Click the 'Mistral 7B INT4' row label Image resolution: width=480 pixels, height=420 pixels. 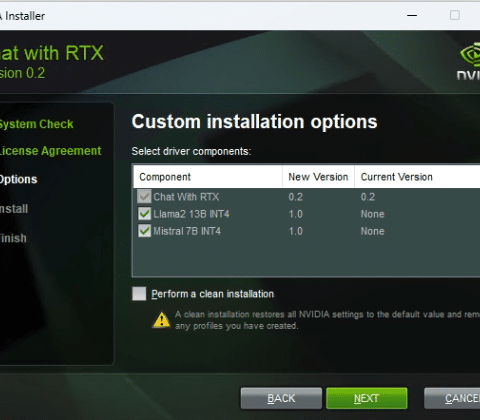point(187,231)
